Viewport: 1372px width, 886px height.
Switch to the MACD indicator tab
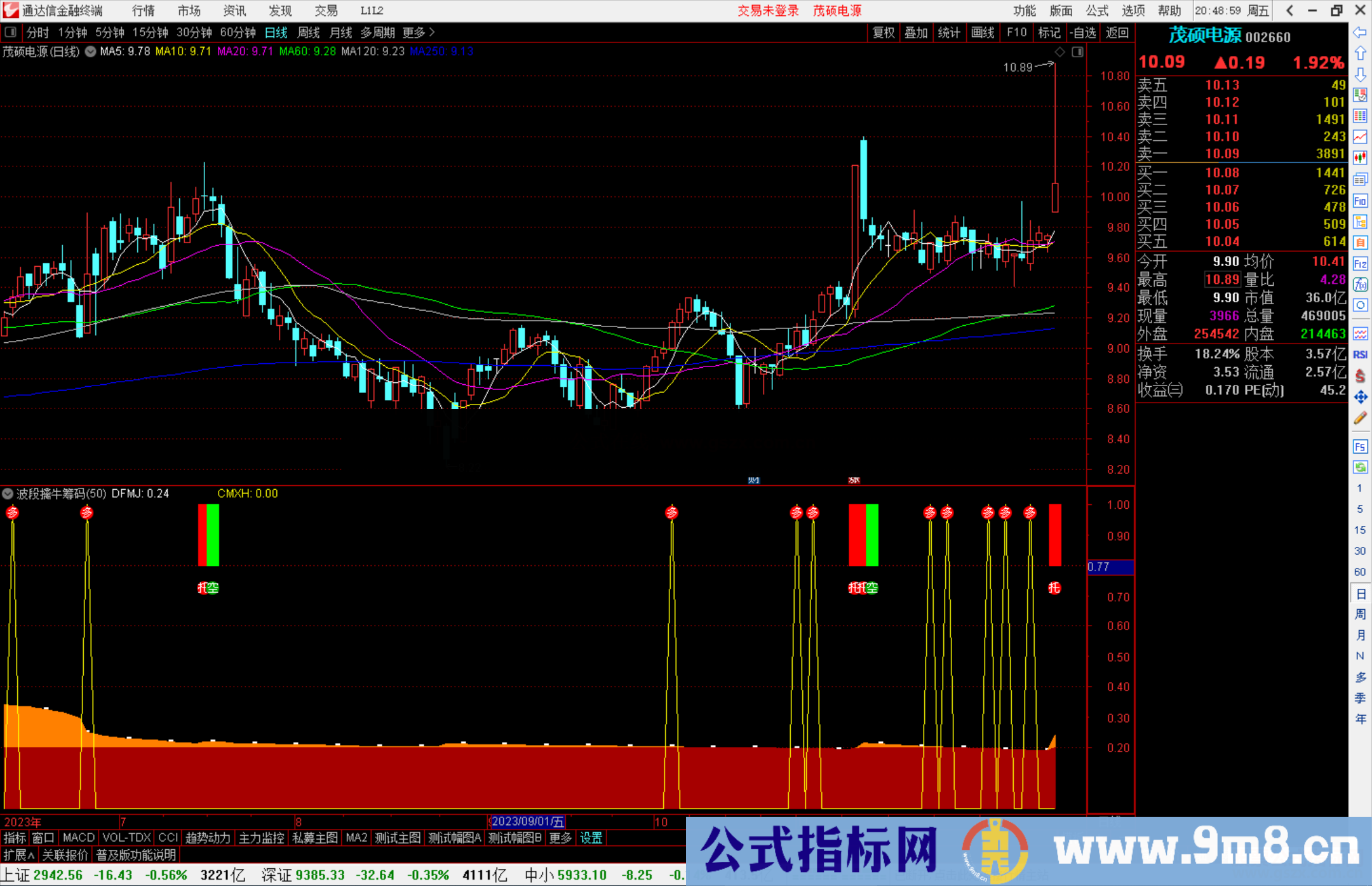coord(79,838)
